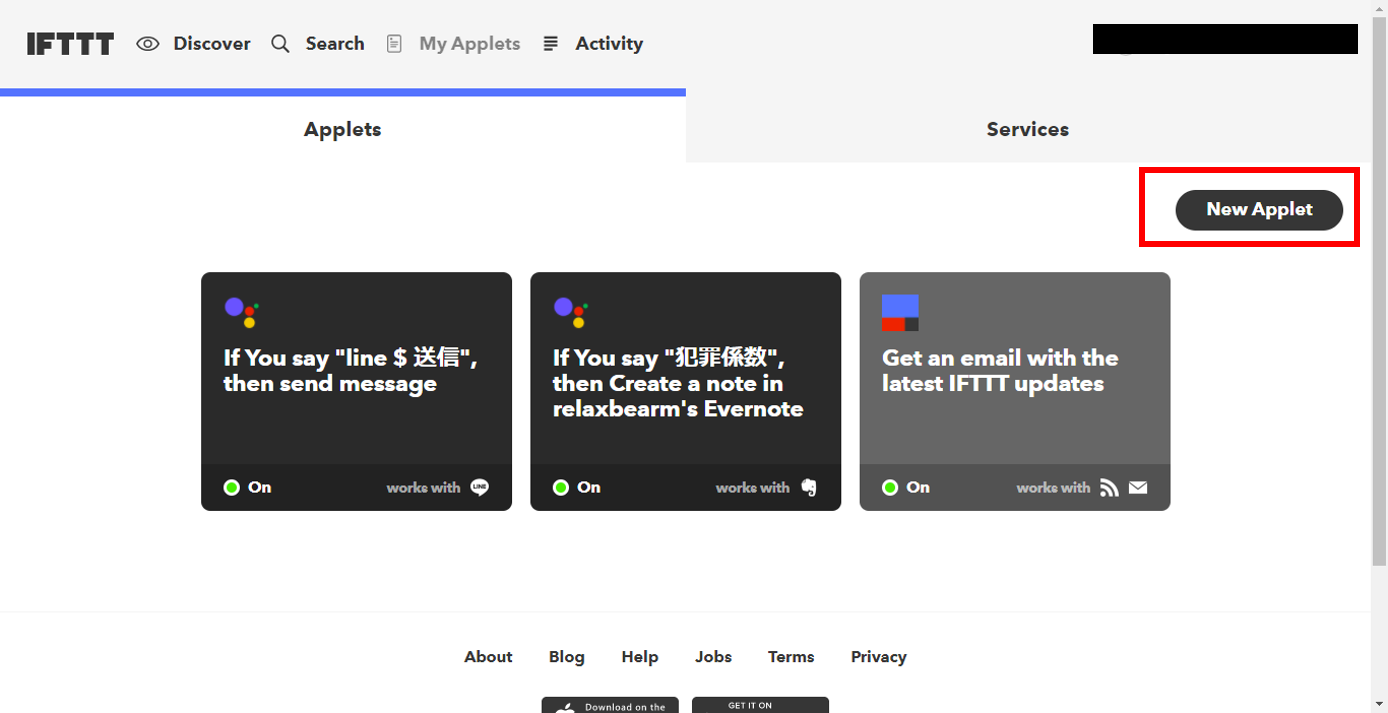Click Google Assistant icon on "line $" applet

pos(241,312)
